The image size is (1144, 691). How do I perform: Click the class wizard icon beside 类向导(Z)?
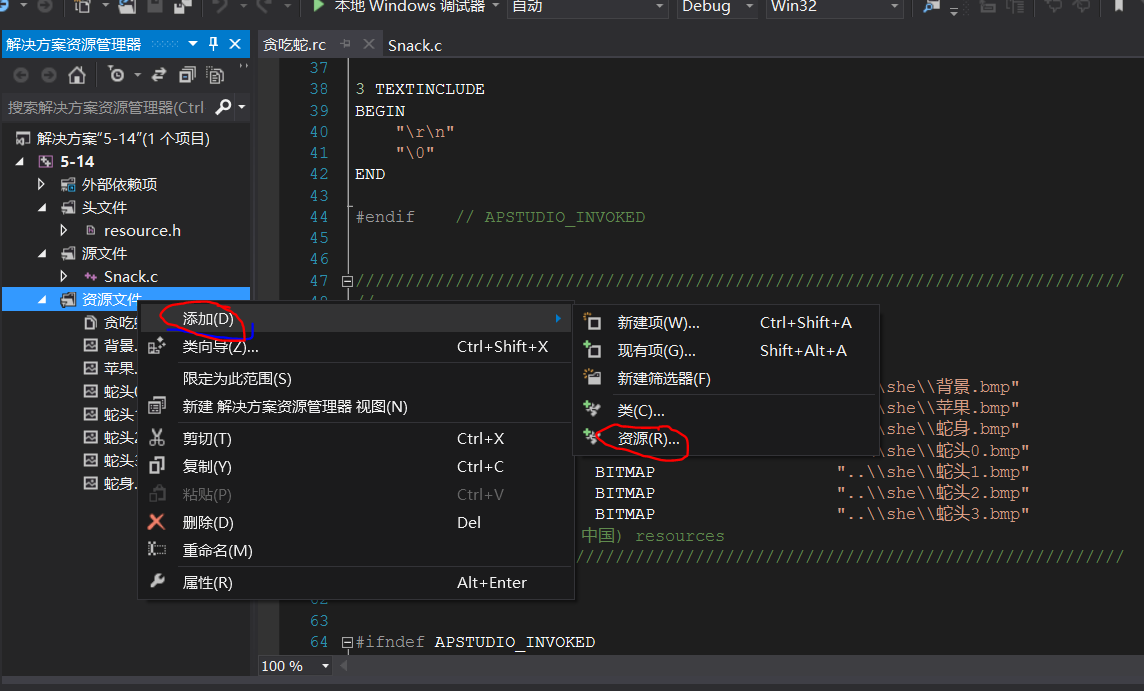pyautogui.click(x=157, y=346)
